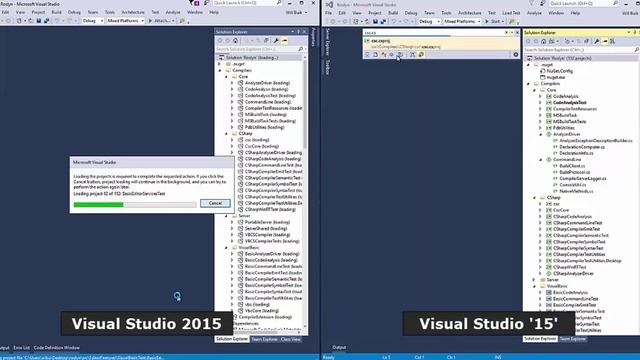
Task: Select Solution 'Roslyn' node in left Solution Explorer
Action: (252, 58)
